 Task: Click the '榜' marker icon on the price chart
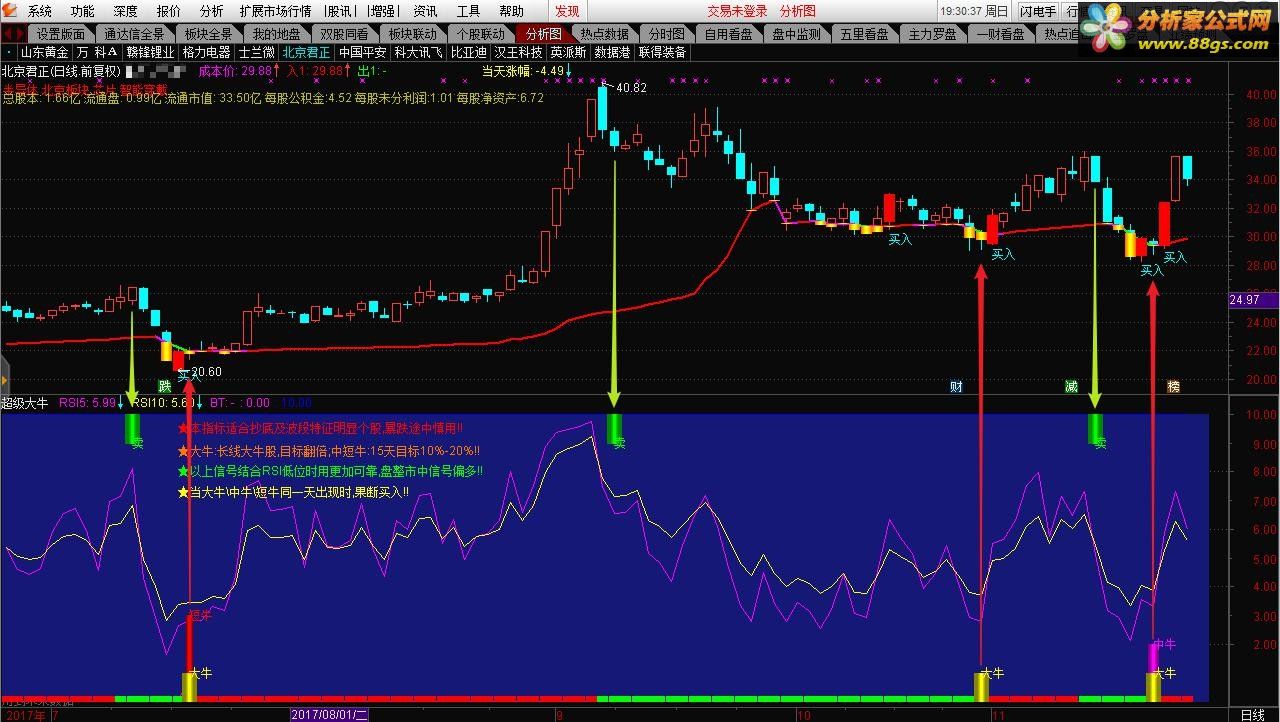click(x=1173, y=386)
